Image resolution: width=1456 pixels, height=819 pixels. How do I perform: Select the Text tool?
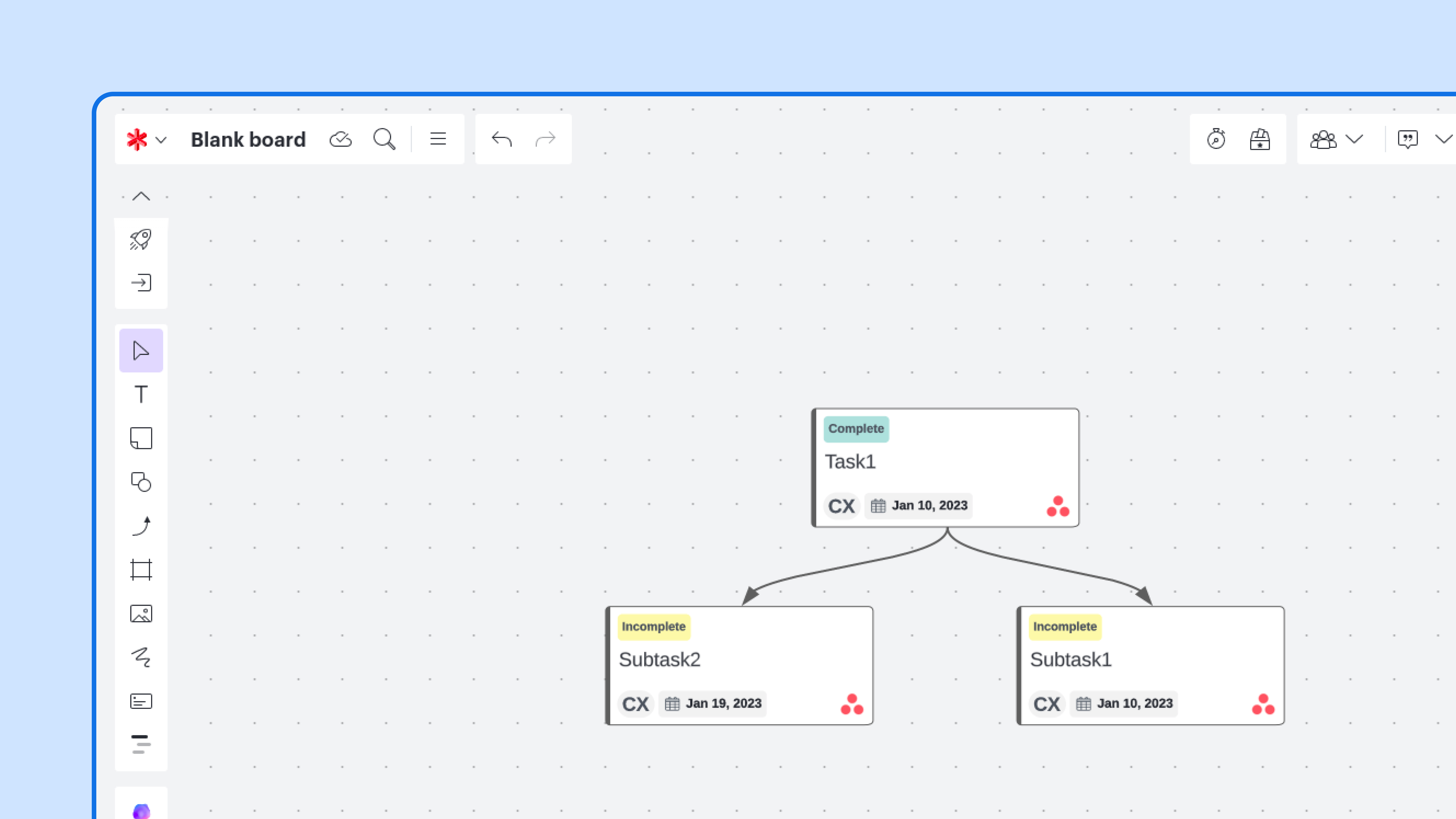pyautogui.click(x=141, y=394)
